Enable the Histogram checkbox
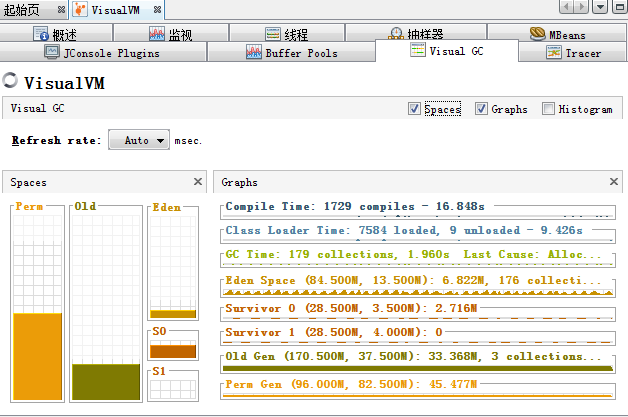628x417 pixels. [548, 109]
